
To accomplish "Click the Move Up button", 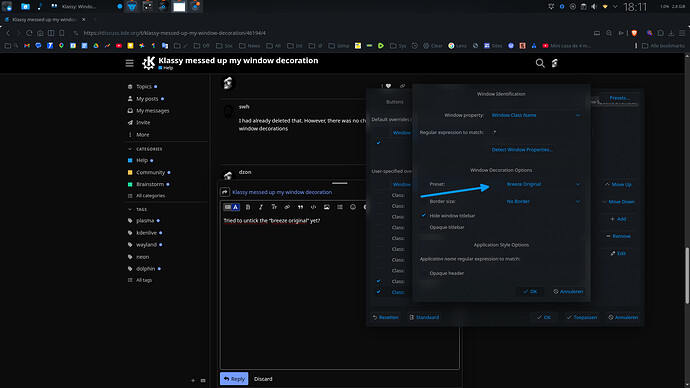I will point(618,184).
